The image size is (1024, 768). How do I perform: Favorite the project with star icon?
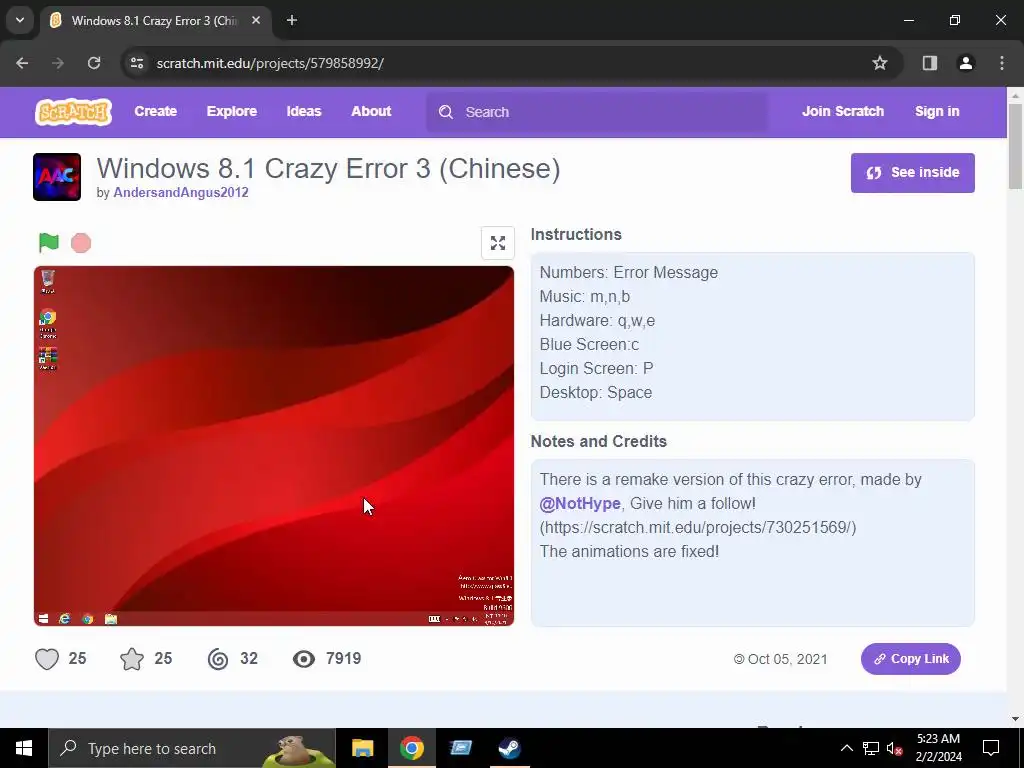[x=132, y=659]
